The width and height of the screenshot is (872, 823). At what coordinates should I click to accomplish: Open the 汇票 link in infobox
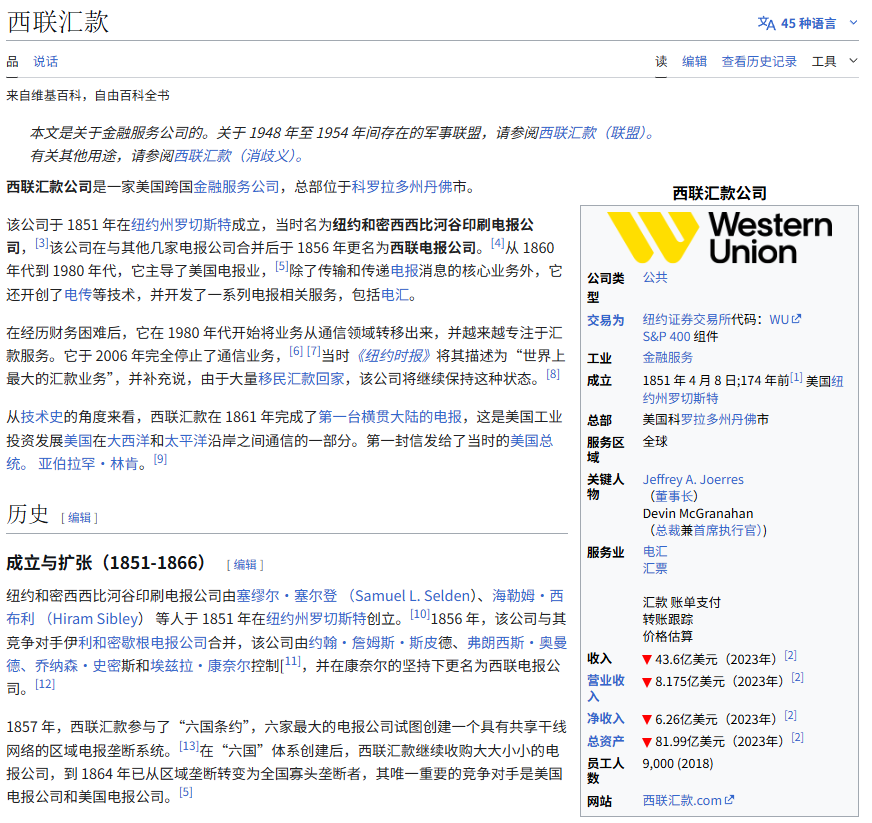click(655, 568)
